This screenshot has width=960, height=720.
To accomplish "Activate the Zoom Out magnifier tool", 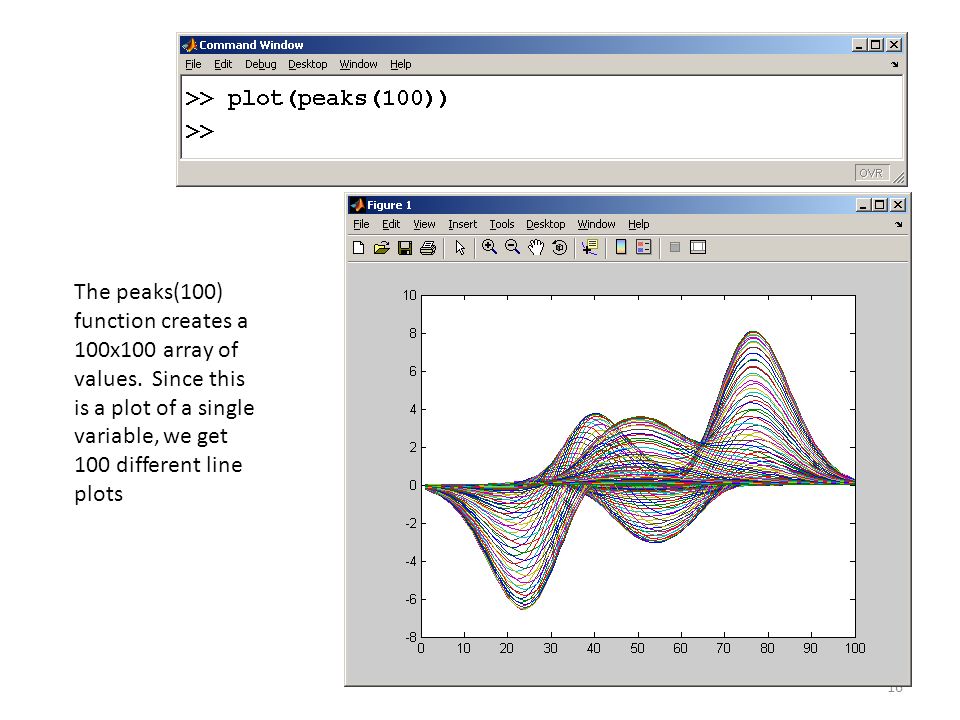I will point(512,247).
